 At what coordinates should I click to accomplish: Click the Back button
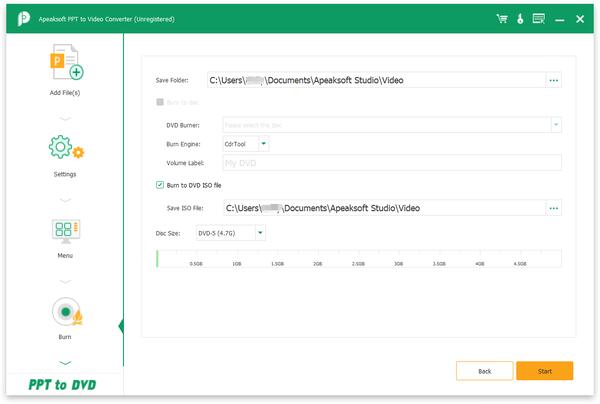point(484,371)
